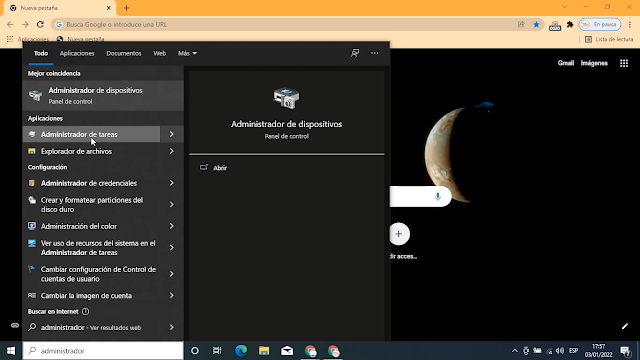The height and width of the screenshot is (360, 640).
Task: Open Task View taskbar icon
Action: [217, 351]
